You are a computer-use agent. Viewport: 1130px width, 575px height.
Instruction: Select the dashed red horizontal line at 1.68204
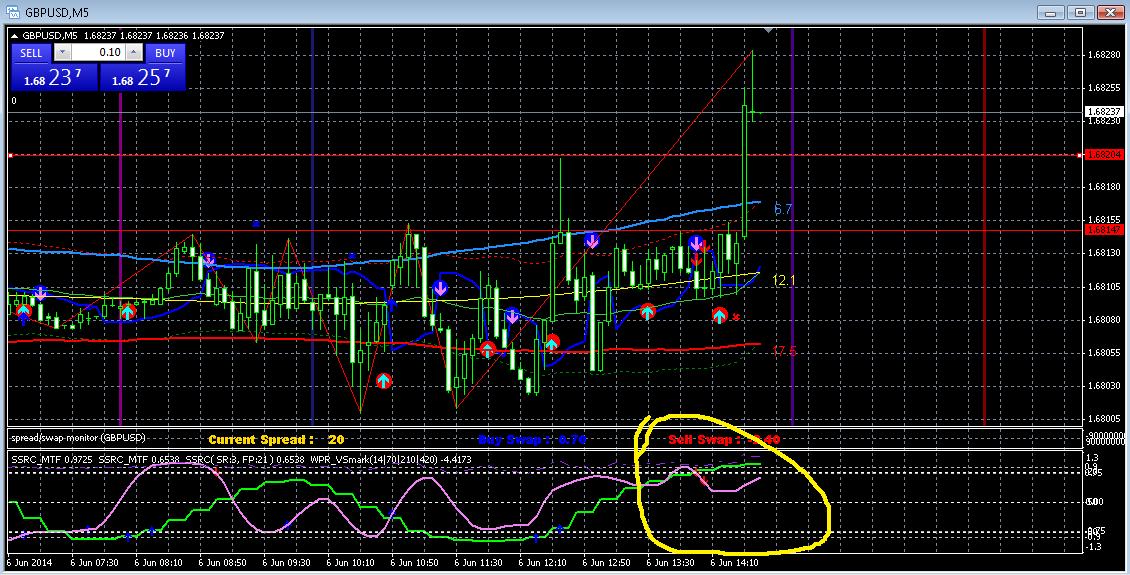click(544, 155)
